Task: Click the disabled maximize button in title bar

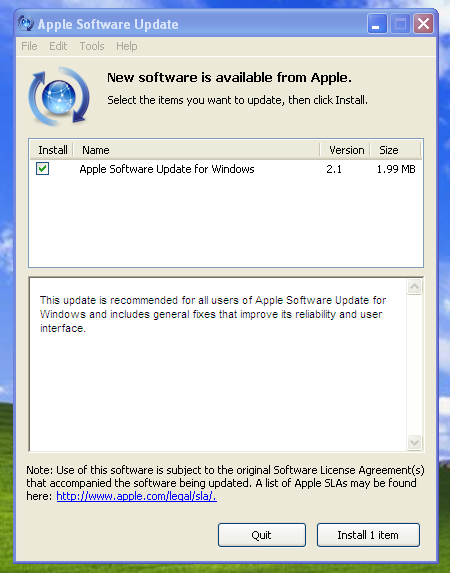Action: [x=400, y=24]
